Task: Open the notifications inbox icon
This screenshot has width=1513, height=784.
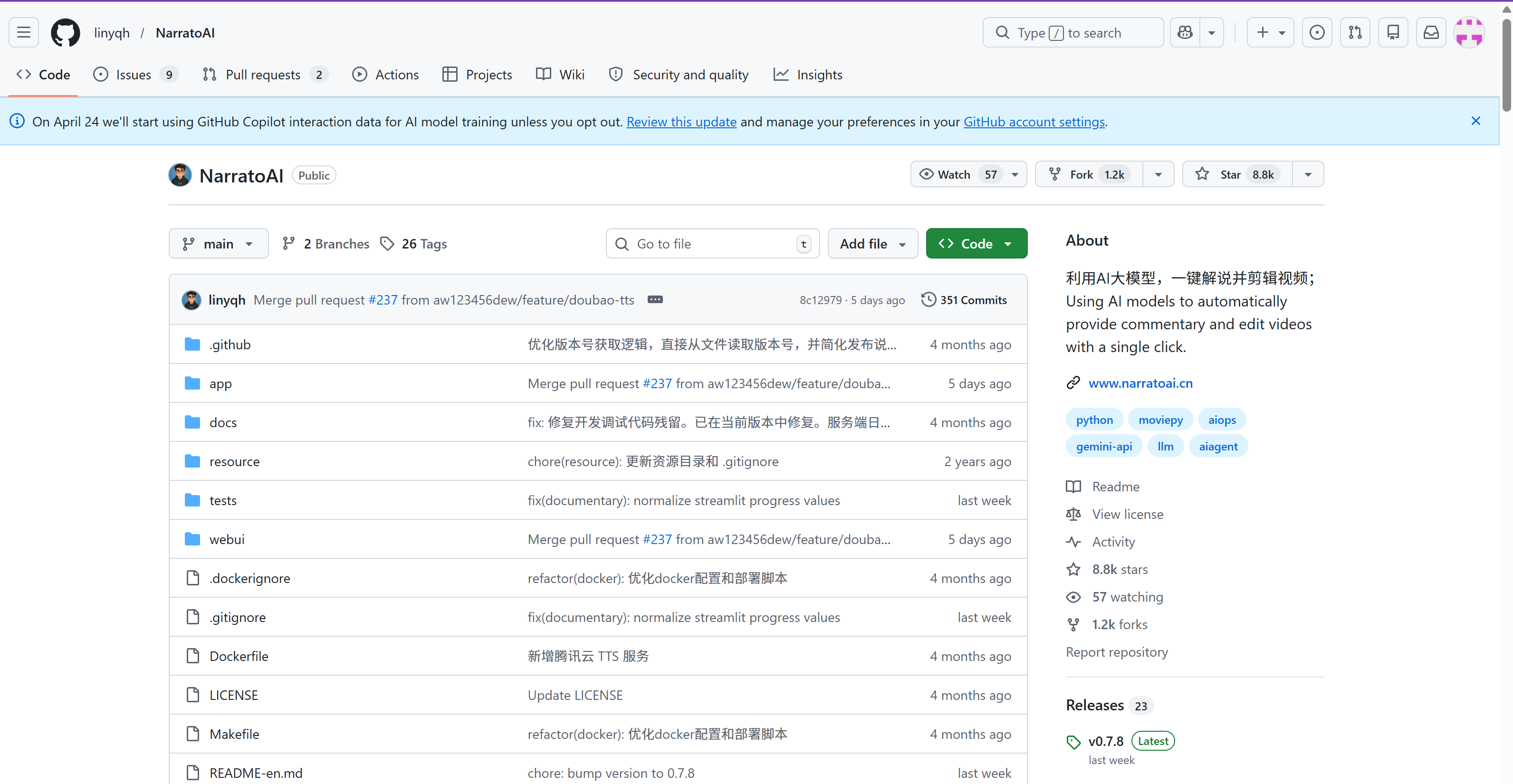Action: click(x=1431, y=32)
